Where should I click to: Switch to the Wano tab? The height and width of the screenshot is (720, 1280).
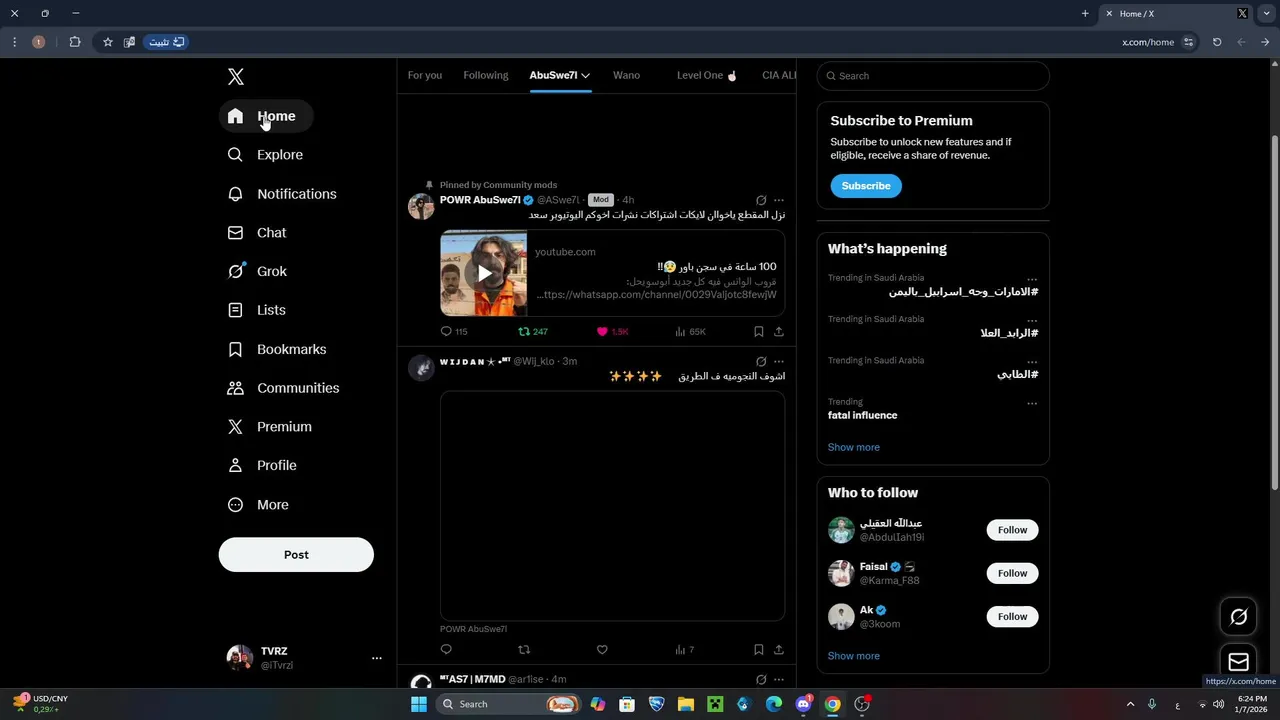[x=626, y=76]
